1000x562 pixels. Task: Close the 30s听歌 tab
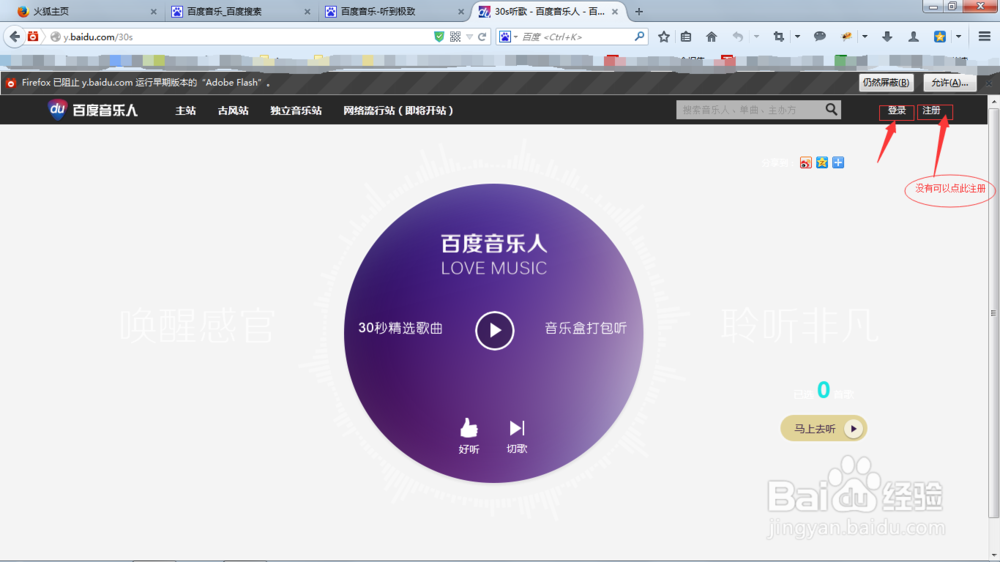615,11
